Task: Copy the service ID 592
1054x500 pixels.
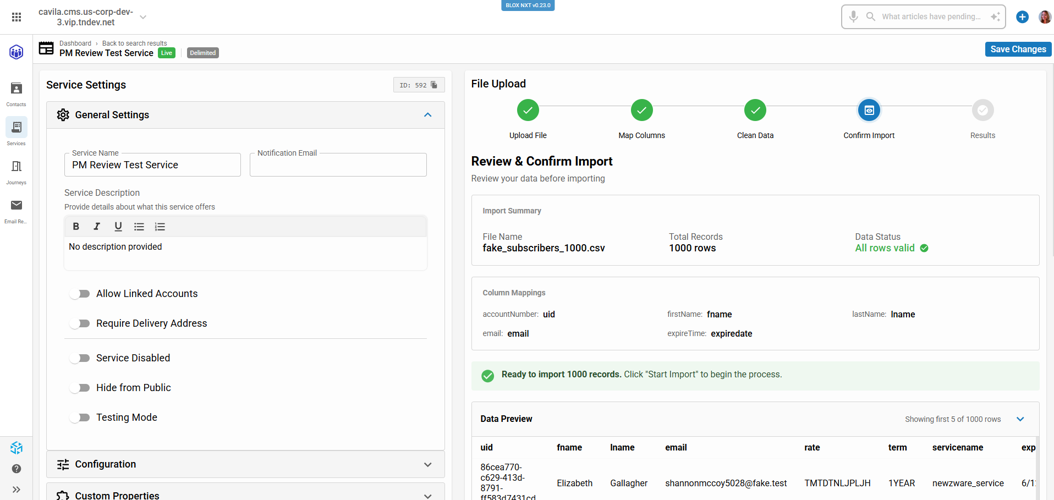Action: [x=434, y=85]
